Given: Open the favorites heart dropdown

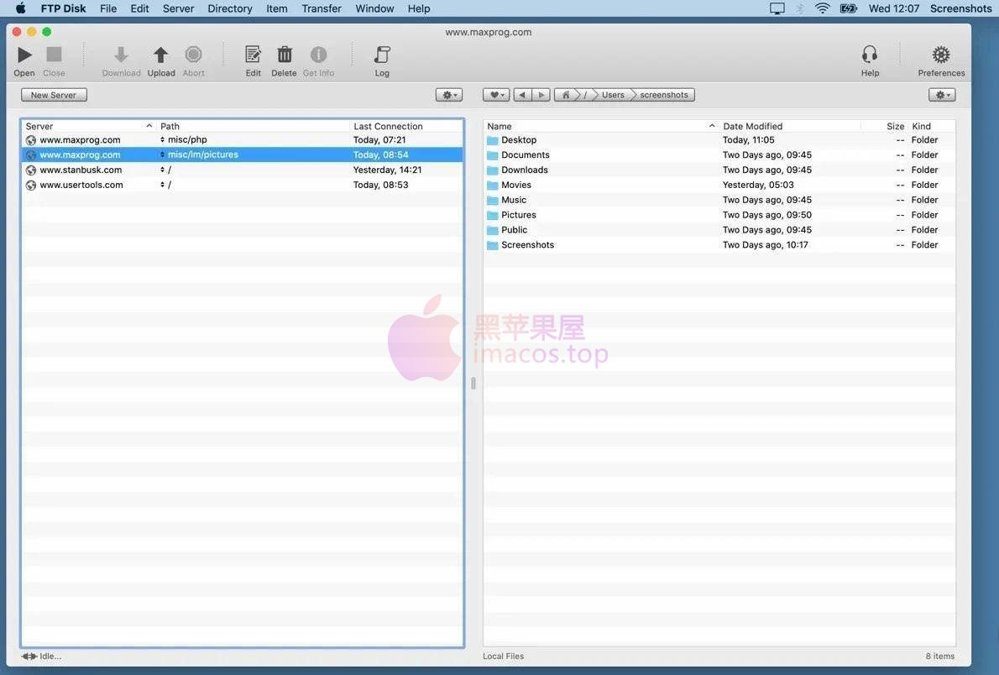Looking at the screenshot, I should click(x=496, y=95).
